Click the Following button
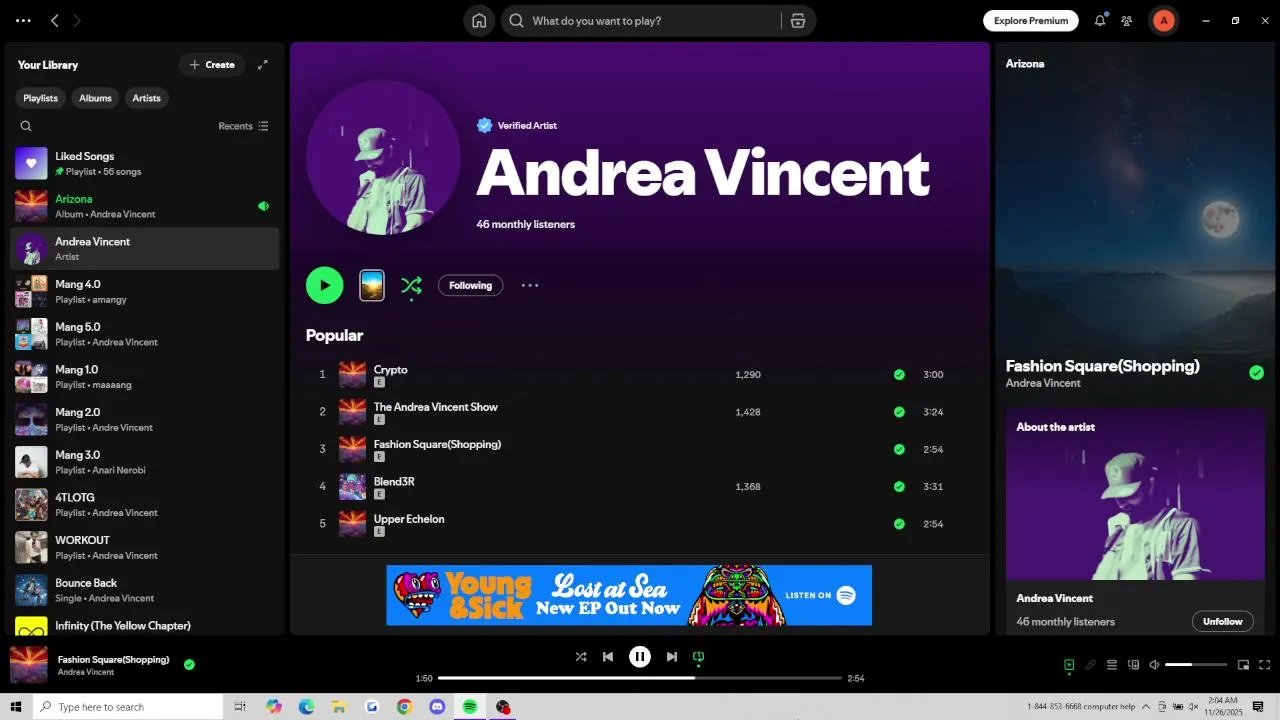Viewport: 1280px width, 720px height. [x=470, y=285]
